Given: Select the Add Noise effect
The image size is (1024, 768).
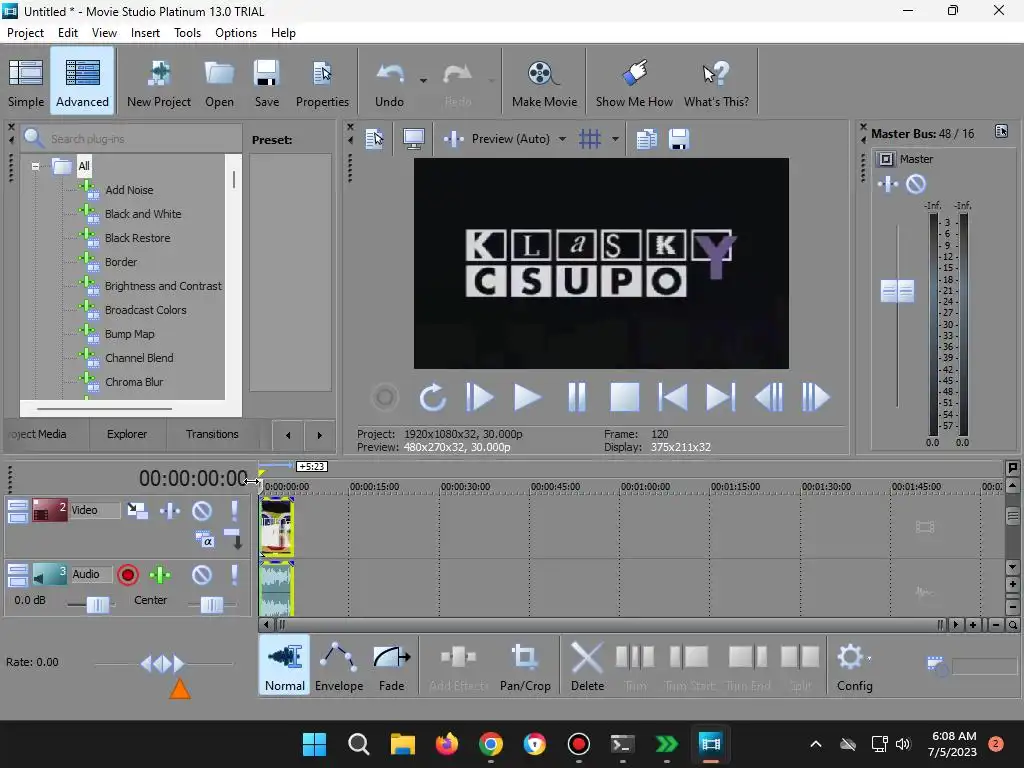Looking at the screenshot, I should coord(129,190).
